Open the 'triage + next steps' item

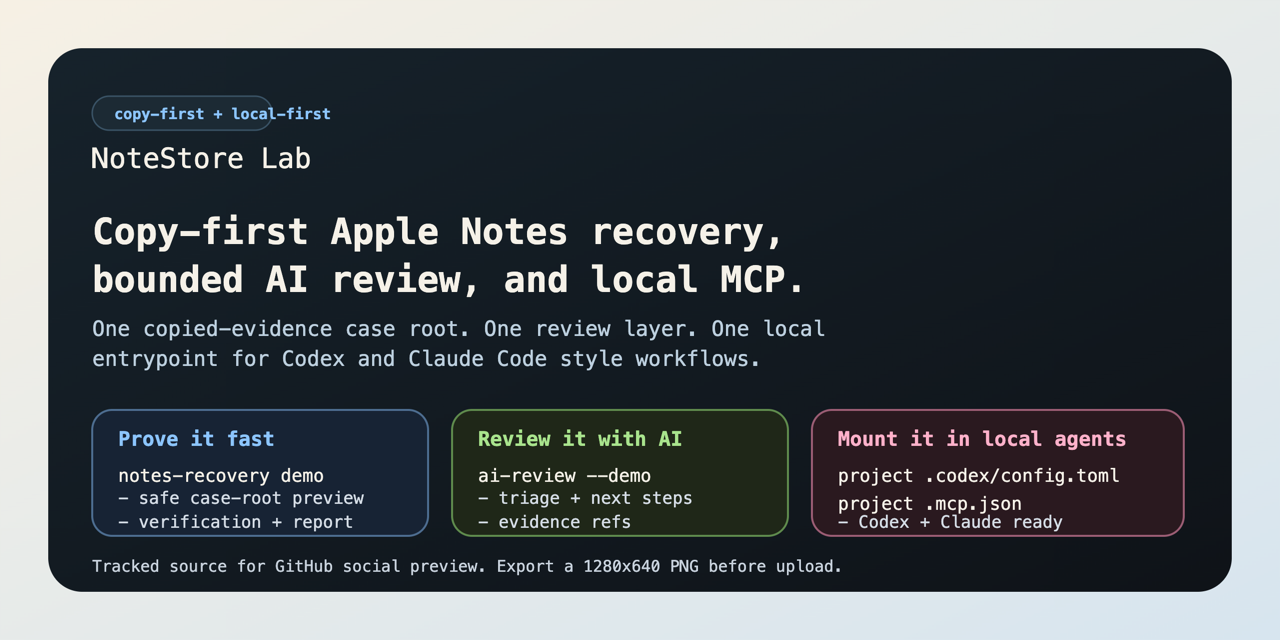[x=585, y=499]
